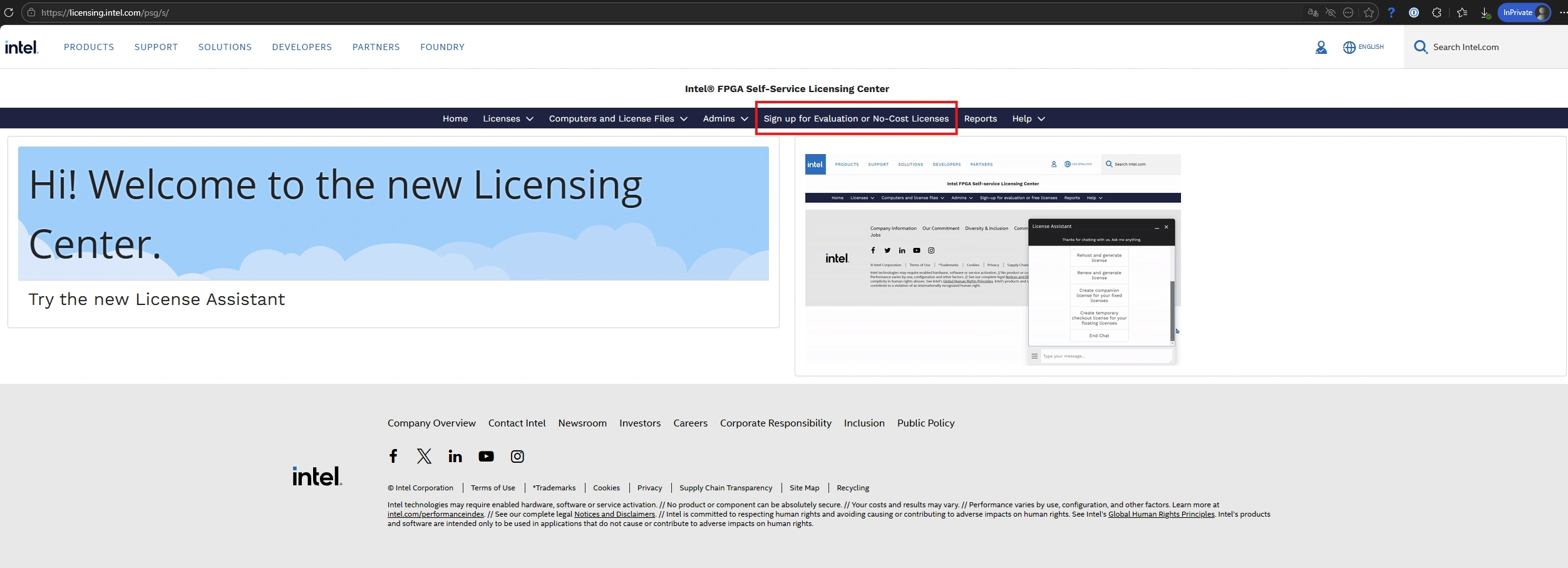1568x568 pixels.
Task: Open Intel's LinkedIn icon in footer
Action: [x=455, y=457]
